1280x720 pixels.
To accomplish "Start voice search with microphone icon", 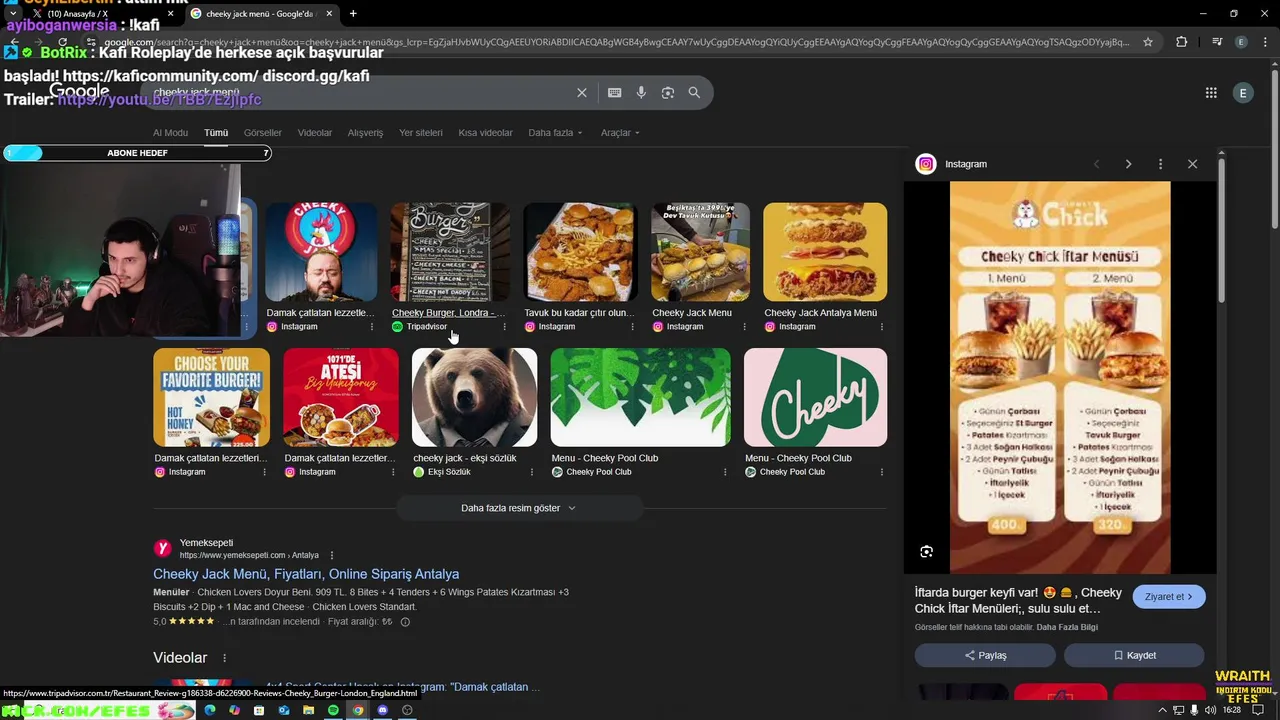I will [x=641, y=93].
